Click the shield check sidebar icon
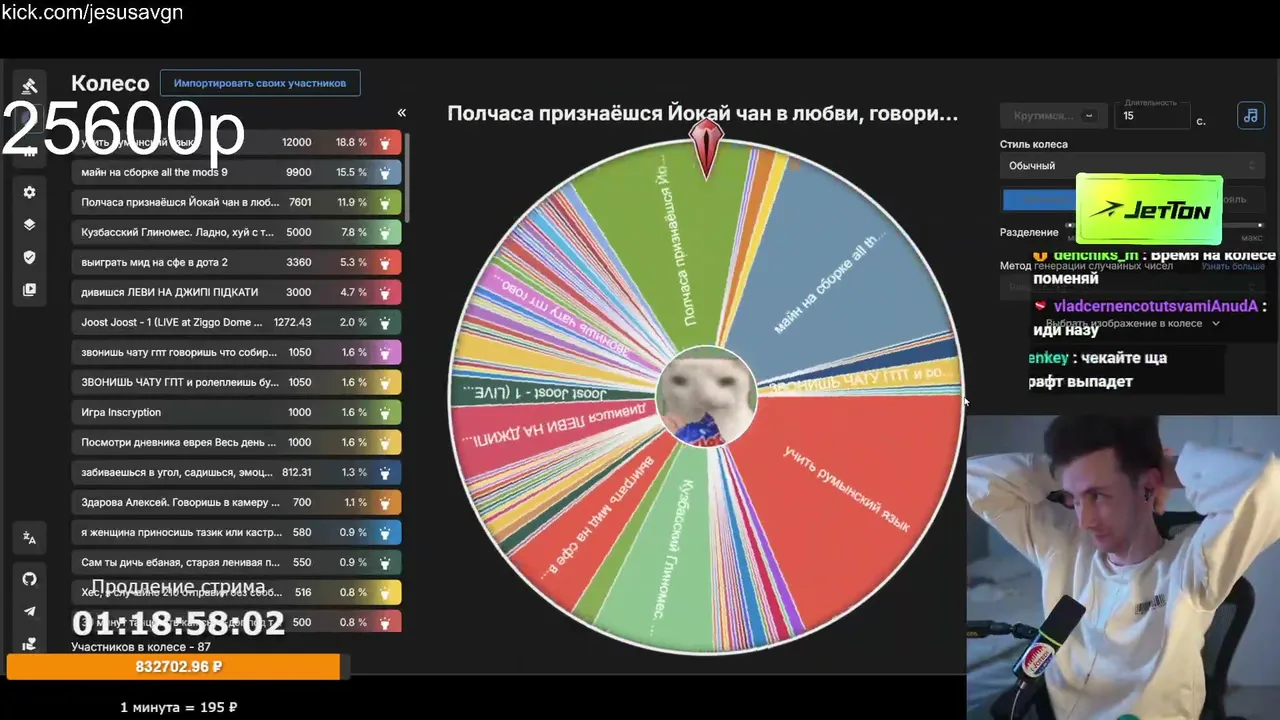1280x720 pixels. coord(29,257)
